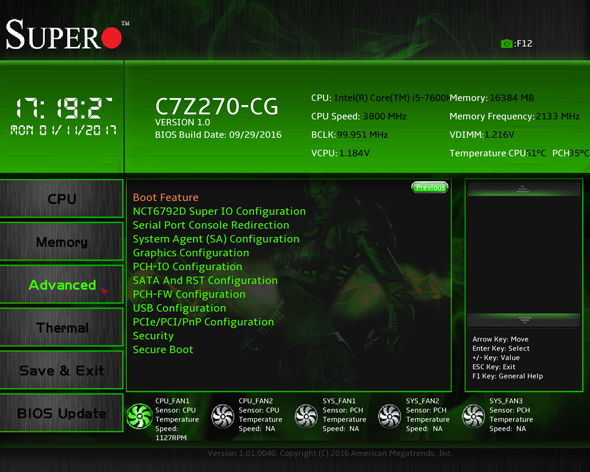
Task: Click the VERSION 1.0 text
Action: pyautogui.click(x=182, y=122)
